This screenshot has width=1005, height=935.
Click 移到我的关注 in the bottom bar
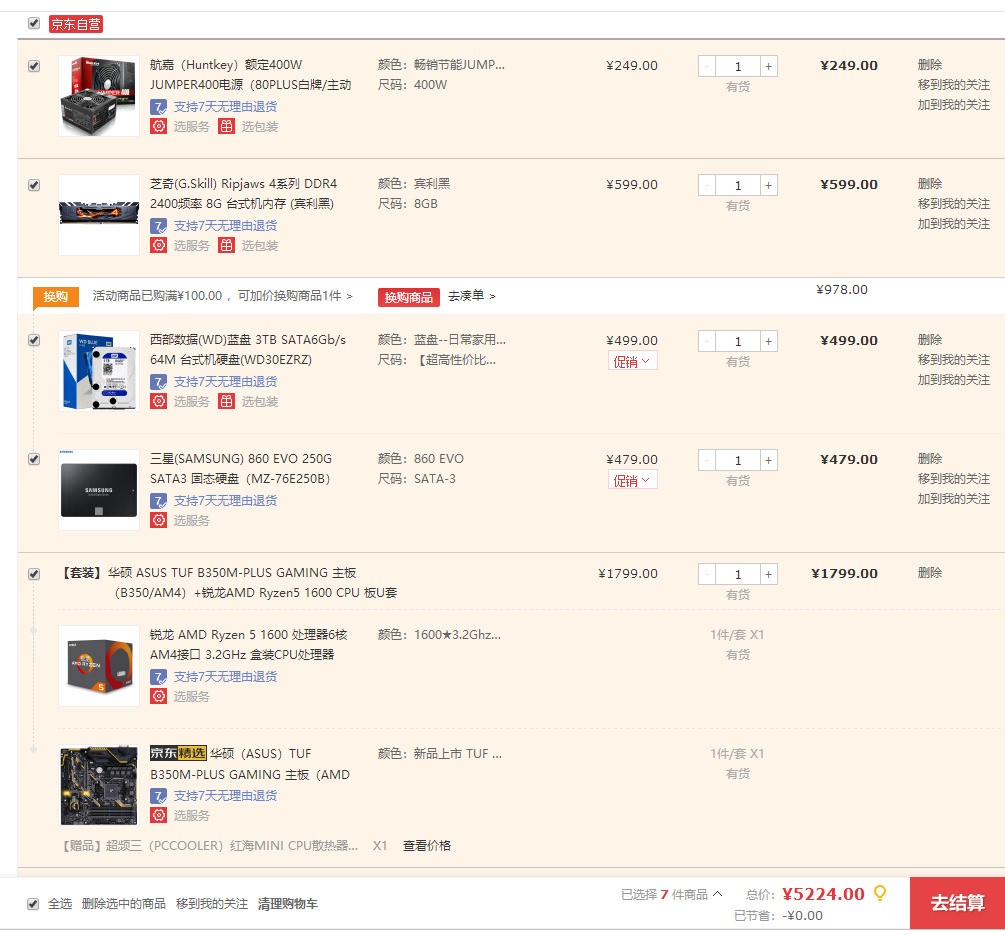[212, 904]
